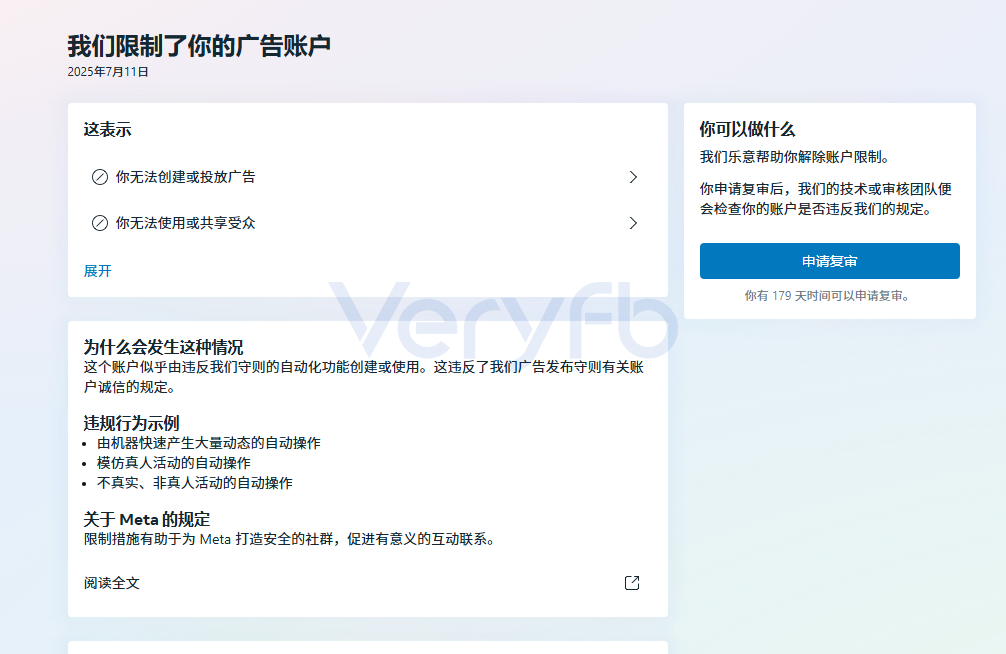Select the 你无法使用或共享受众 row text
Image resolution: width=1006 pixels, height=654 pixels.
pos(185,223)
